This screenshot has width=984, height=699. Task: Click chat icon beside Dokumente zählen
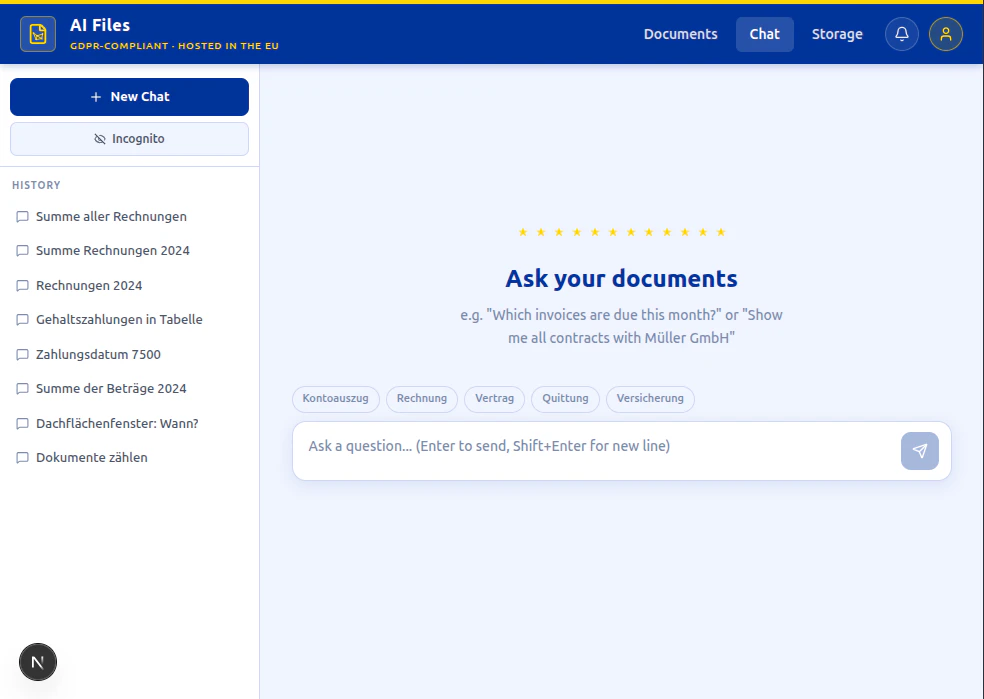click(22, 457)
